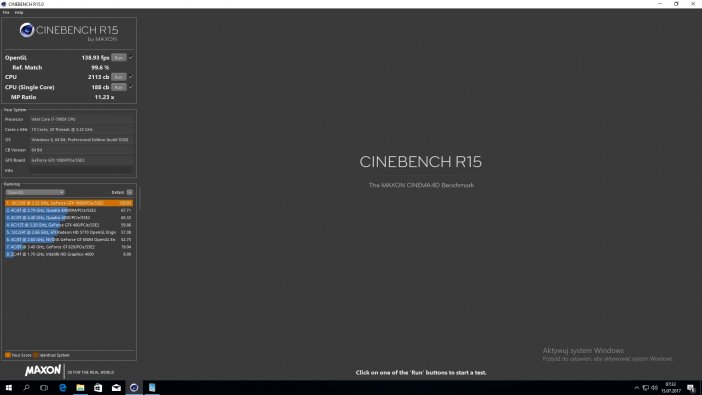Click the Details toggle button in Ranking

pos(129,192)
